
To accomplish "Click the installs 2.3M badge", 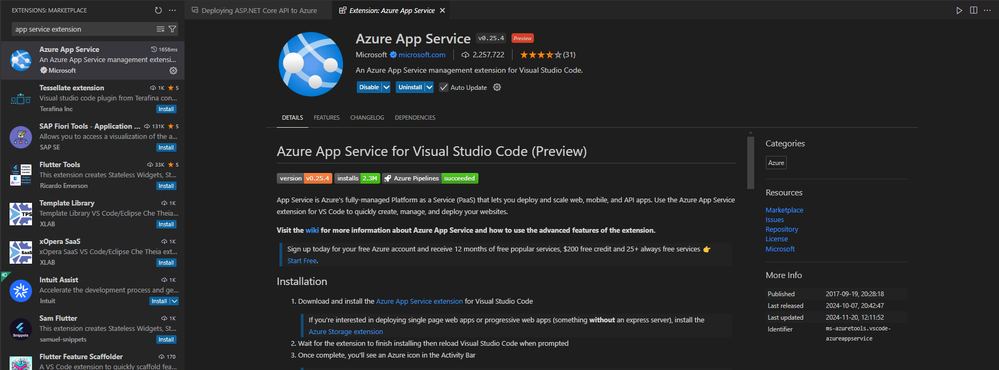I will (357, 178).
